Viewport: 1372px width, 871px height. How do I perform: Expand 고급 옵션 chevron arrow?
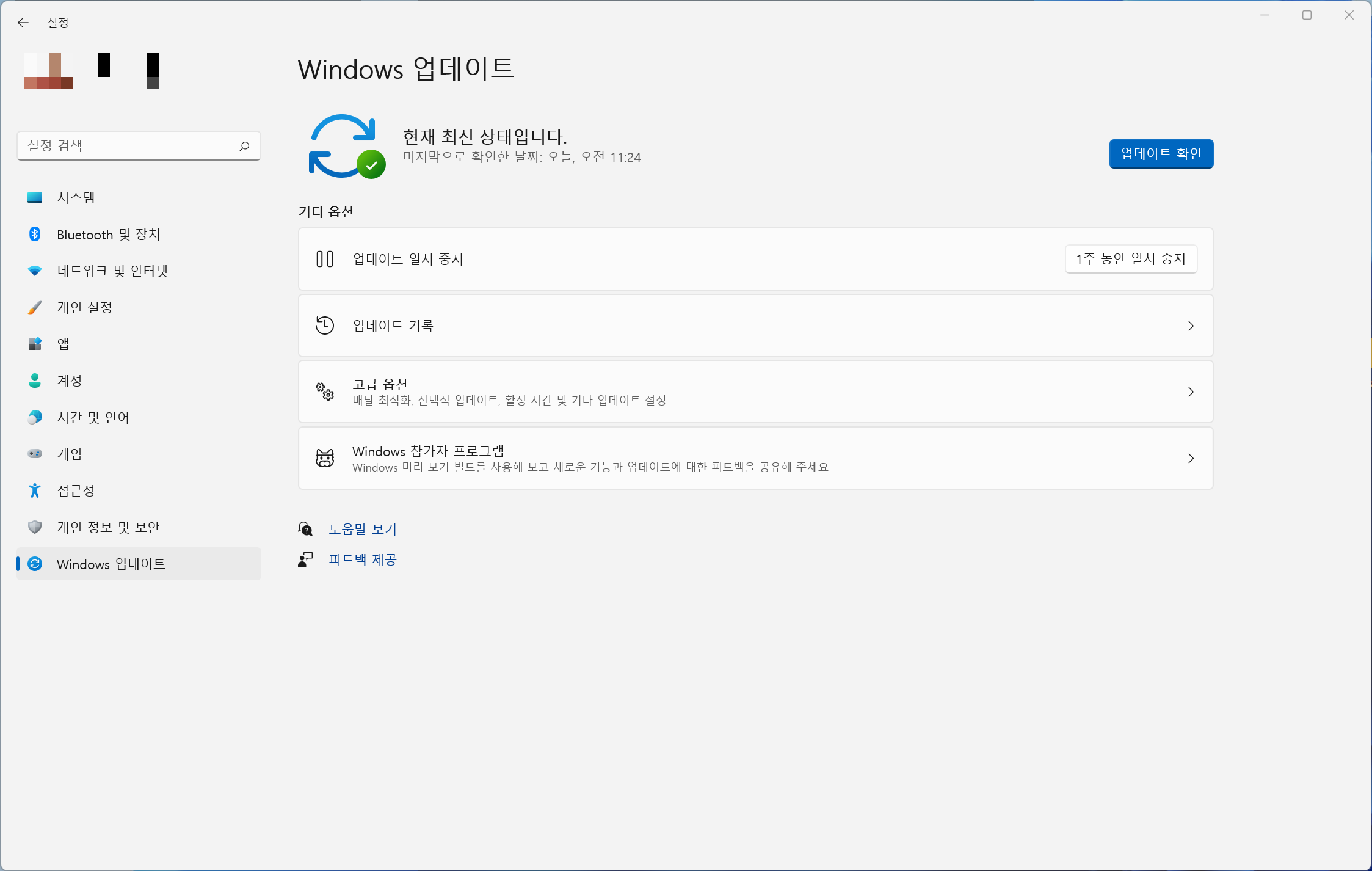pyautogui.click(x=1191, y=392)
